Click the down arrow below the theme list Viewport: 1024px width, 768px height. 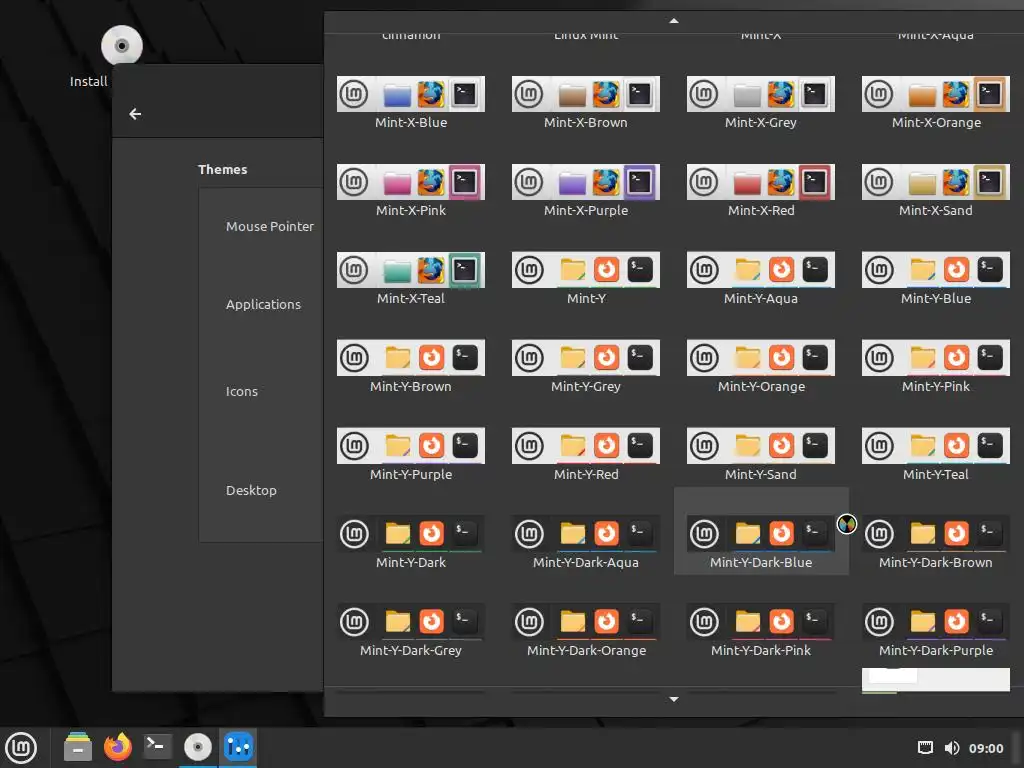tap(674, 699)
